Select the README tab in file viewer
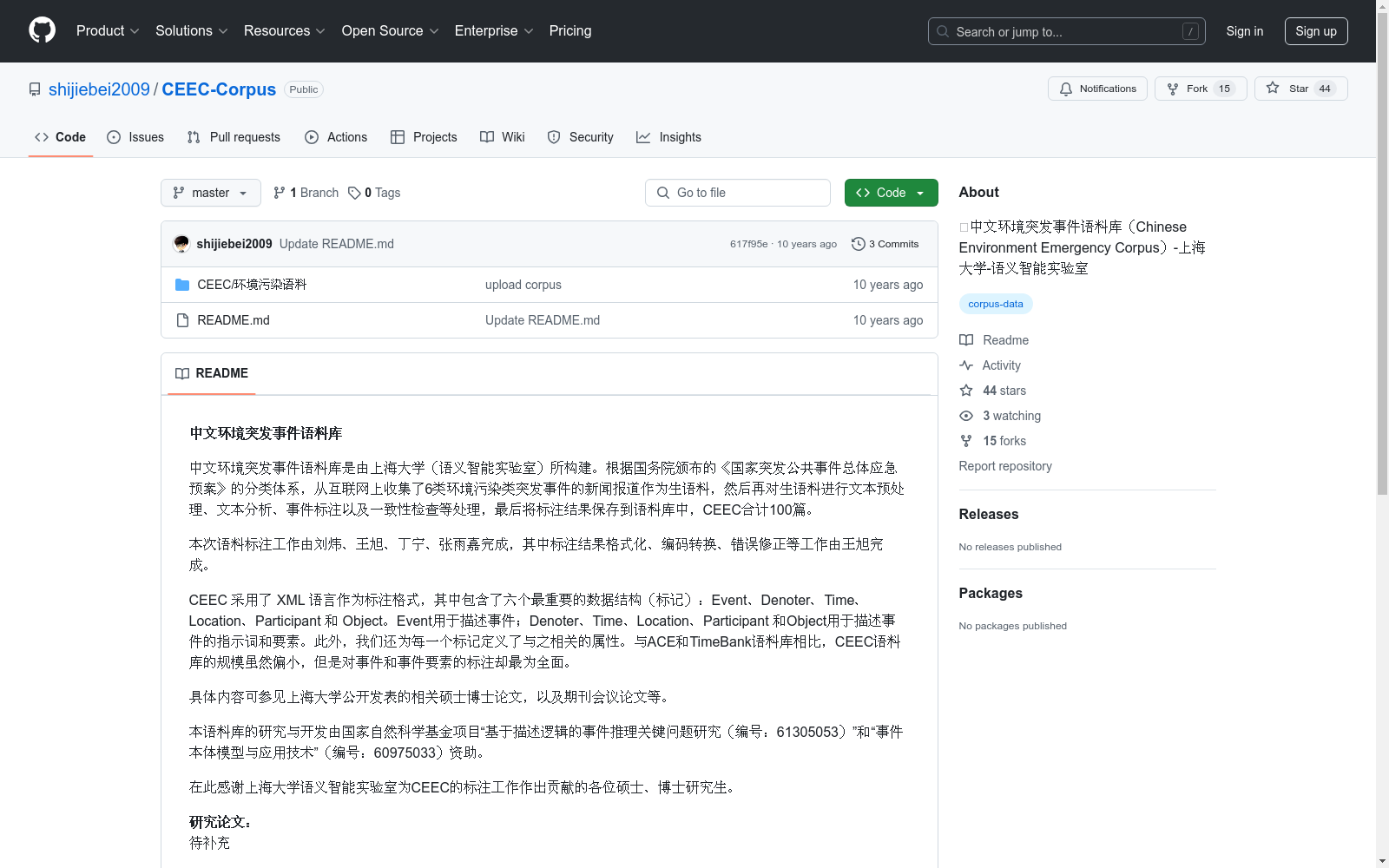Viewport: 1389px width, 868px height. [212, 373]
